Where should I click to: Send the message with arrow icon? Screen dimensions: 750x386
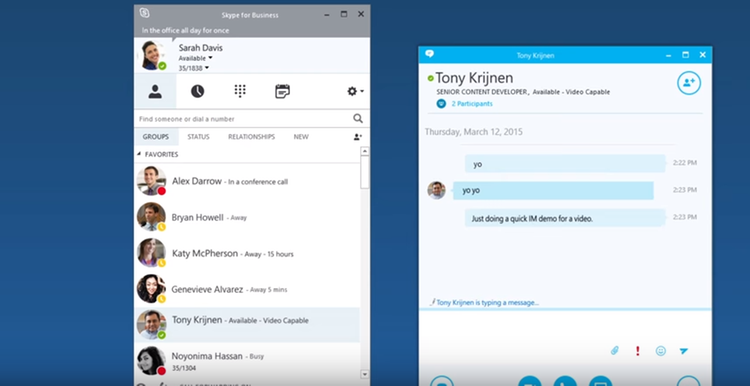click(684, 351)
